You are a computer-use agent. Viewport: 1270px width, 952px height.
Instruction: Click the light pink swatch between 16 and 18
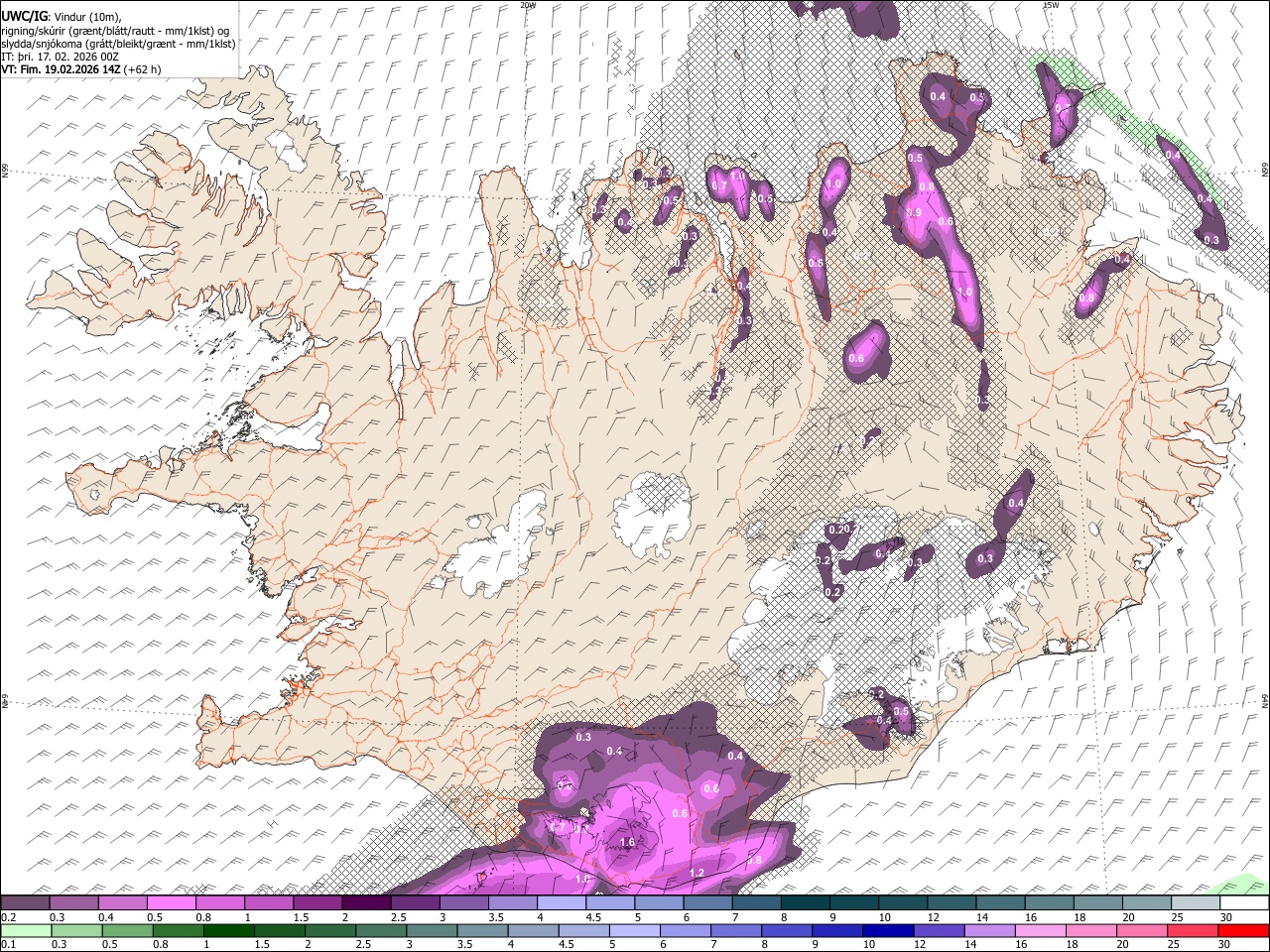pyautogui.click(x=1040, y=930)
